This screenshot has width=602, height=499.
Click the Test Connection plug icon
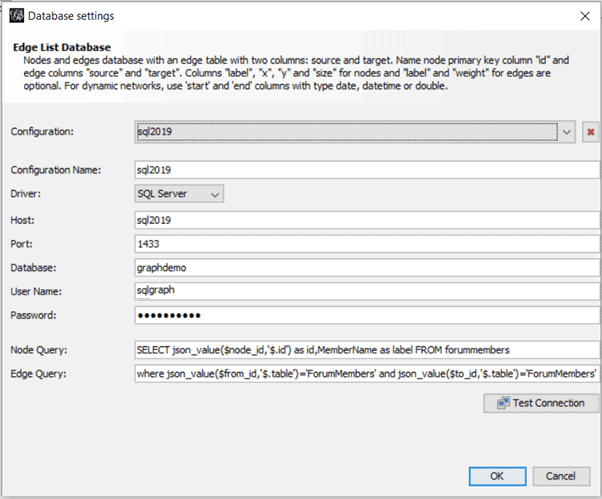[x=503, y=403]
